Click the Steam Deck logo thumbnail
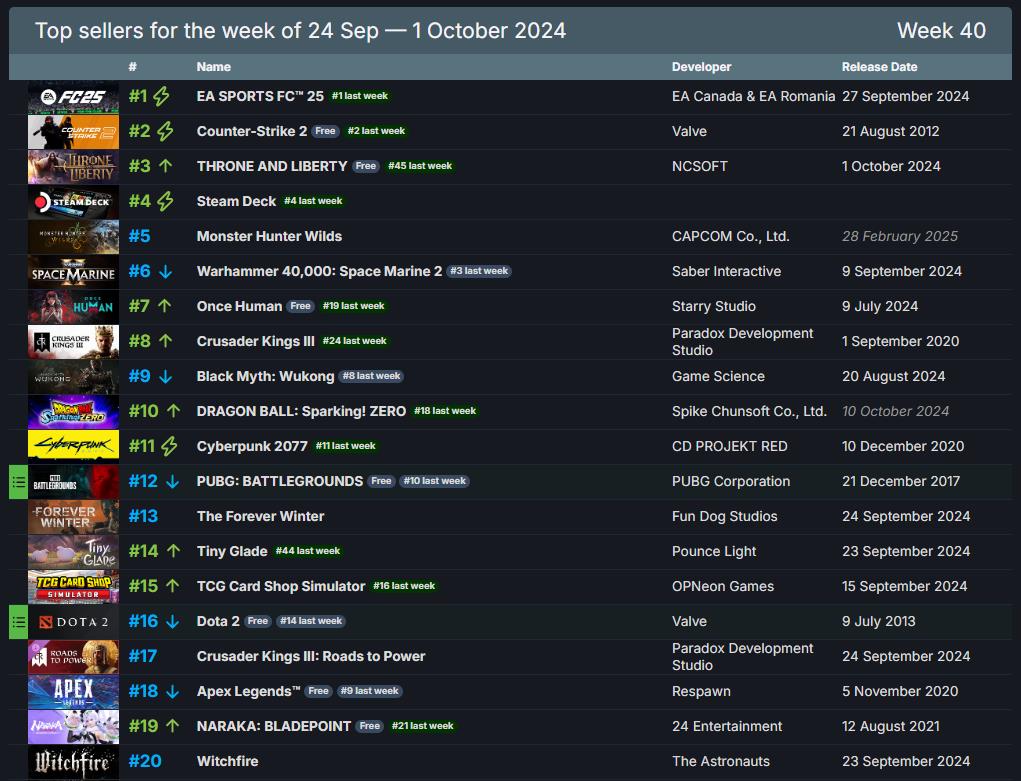 click(73, 202)
